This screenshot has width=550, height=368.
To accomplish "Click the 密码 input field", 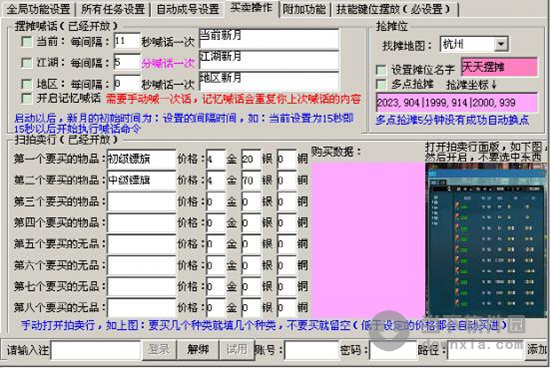I will tap(393, 350).
